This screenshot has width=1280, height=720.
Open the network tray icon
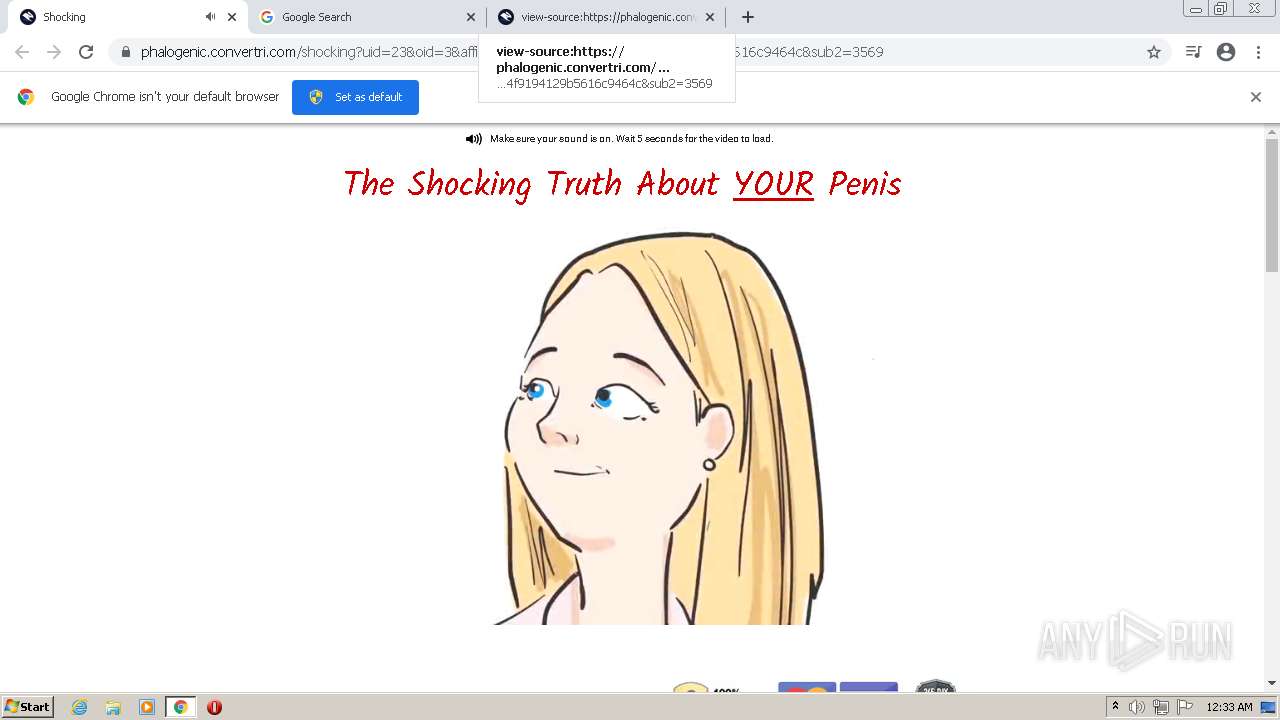point(1161,707)
